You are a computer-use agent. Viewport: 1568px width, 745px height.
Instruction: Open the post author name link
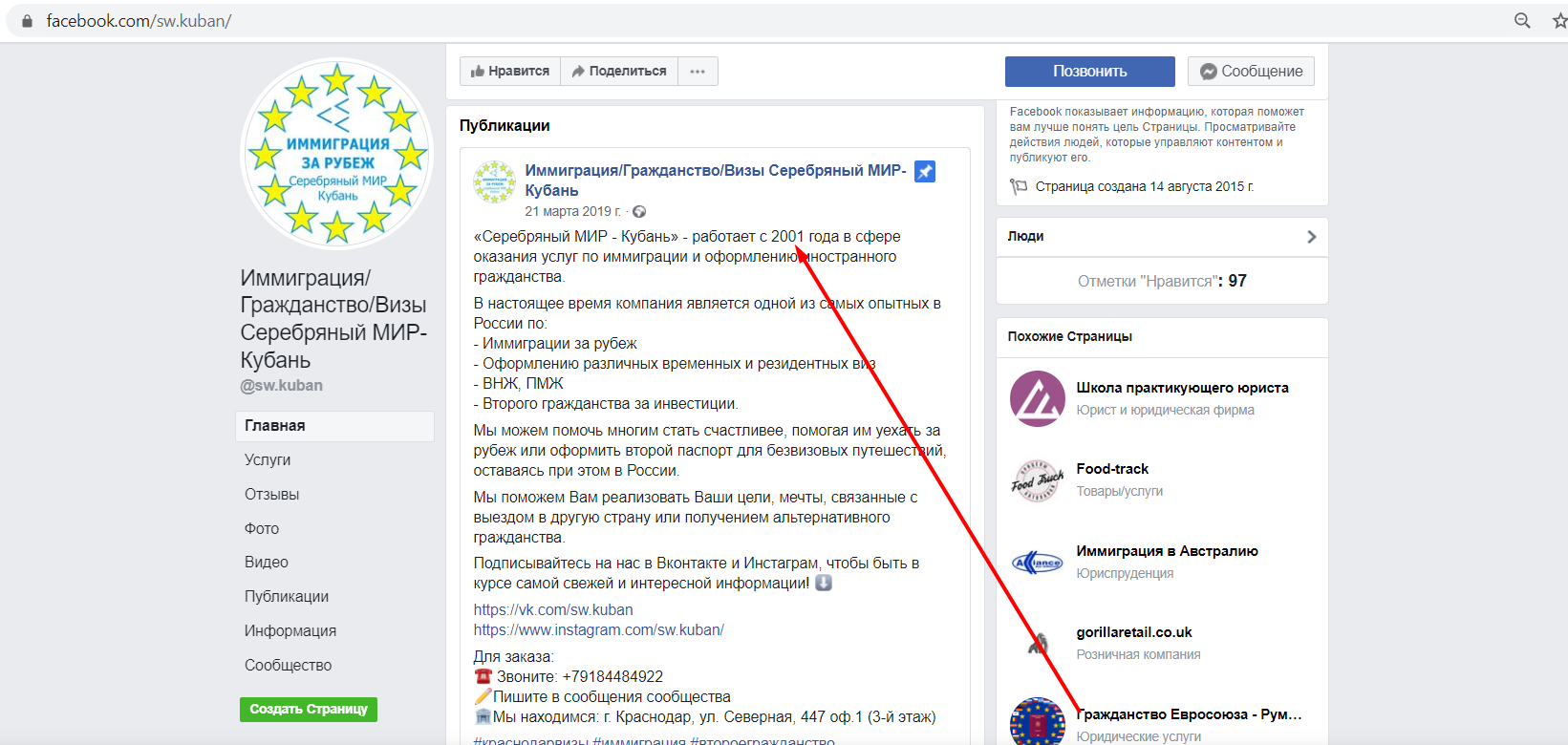pos(716,181)
